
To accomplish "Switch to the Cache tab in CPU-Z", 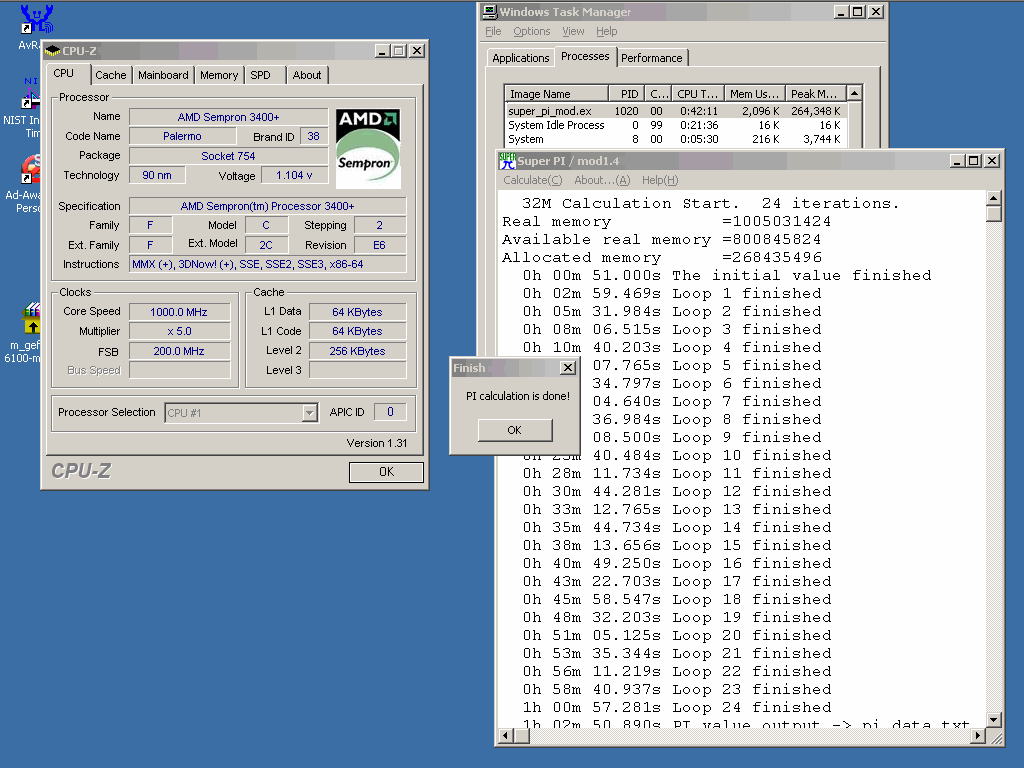I will click(x=110, y=75).
